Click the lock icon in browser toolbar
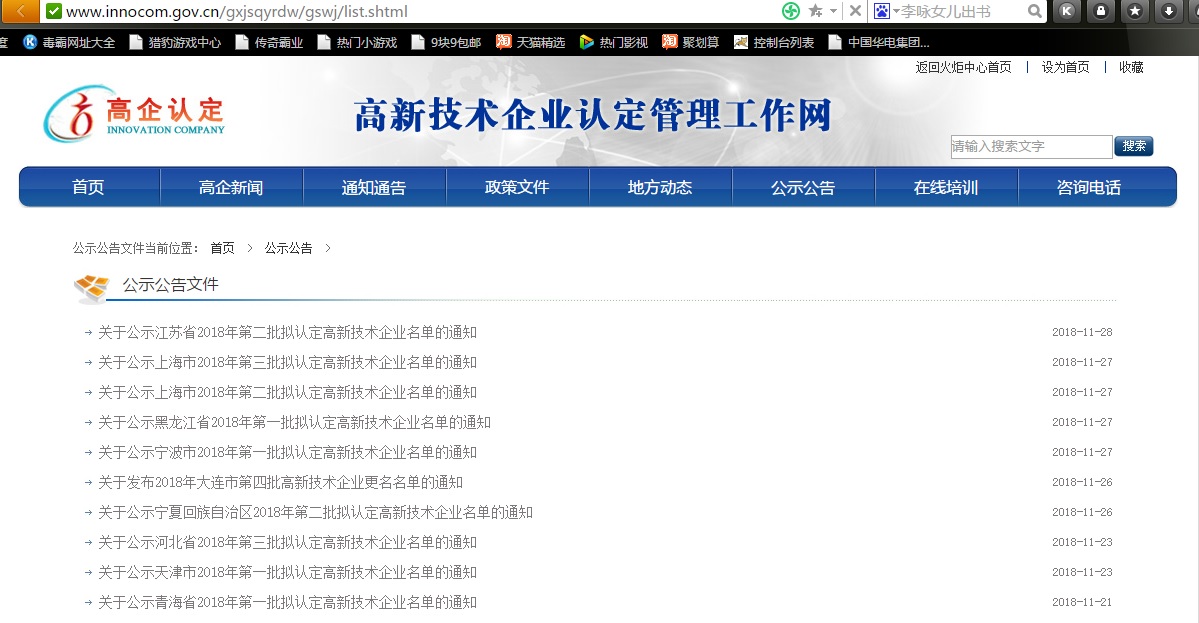Screen dimensions: 1199x623 1101,11
